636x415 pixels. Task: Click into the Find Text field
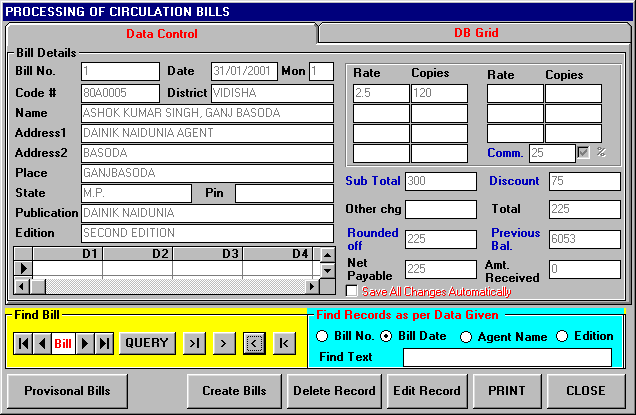(x=506, y=357)
